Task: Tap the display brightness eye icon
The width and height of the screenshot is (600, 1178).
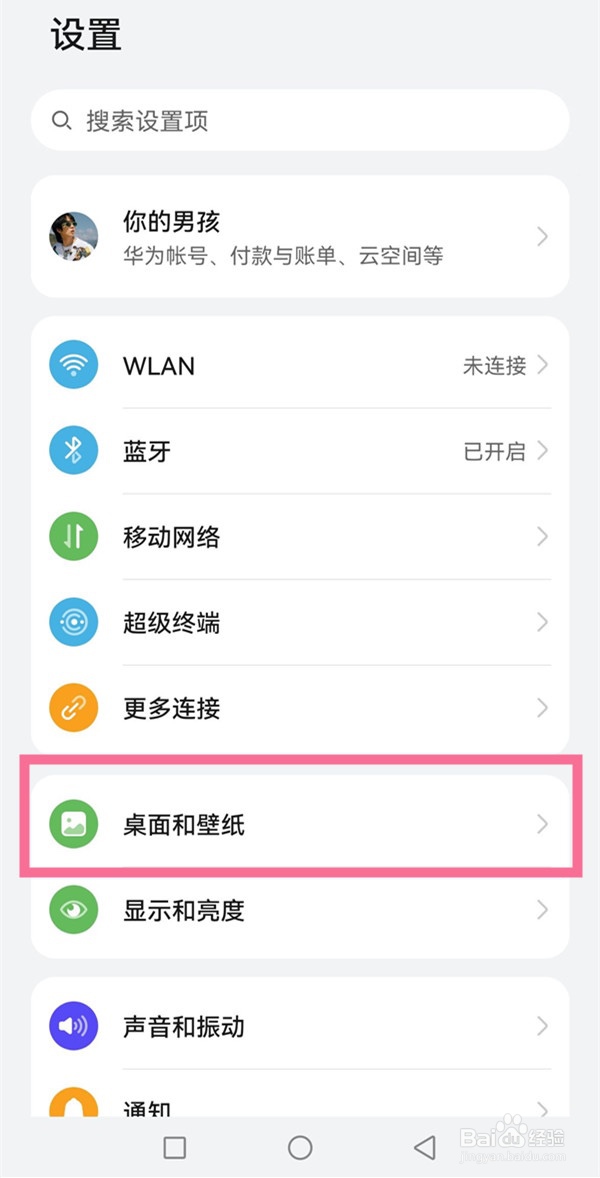Action: point(74,910)
